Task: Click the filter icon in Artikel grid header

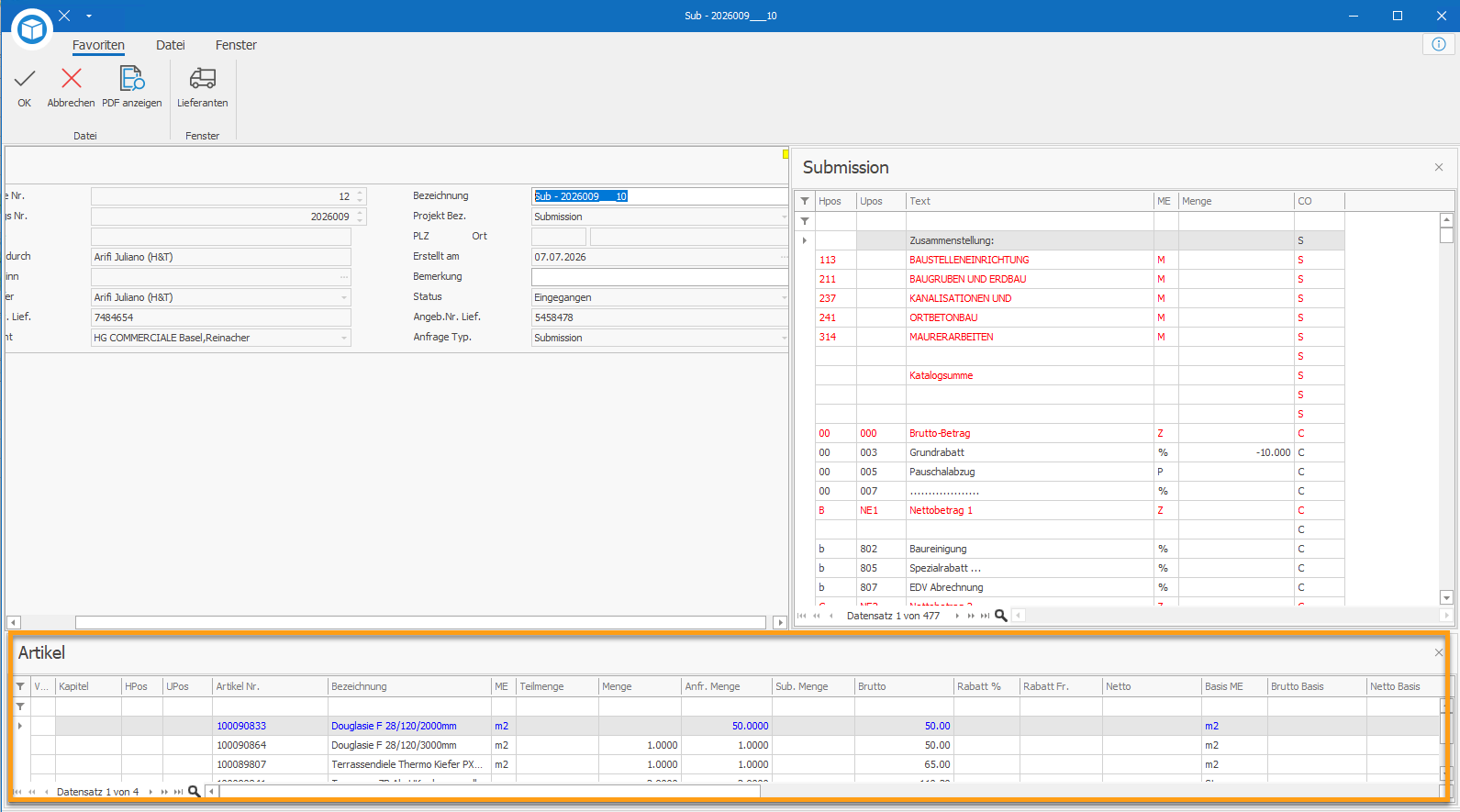Action: [x=20, y=686]
